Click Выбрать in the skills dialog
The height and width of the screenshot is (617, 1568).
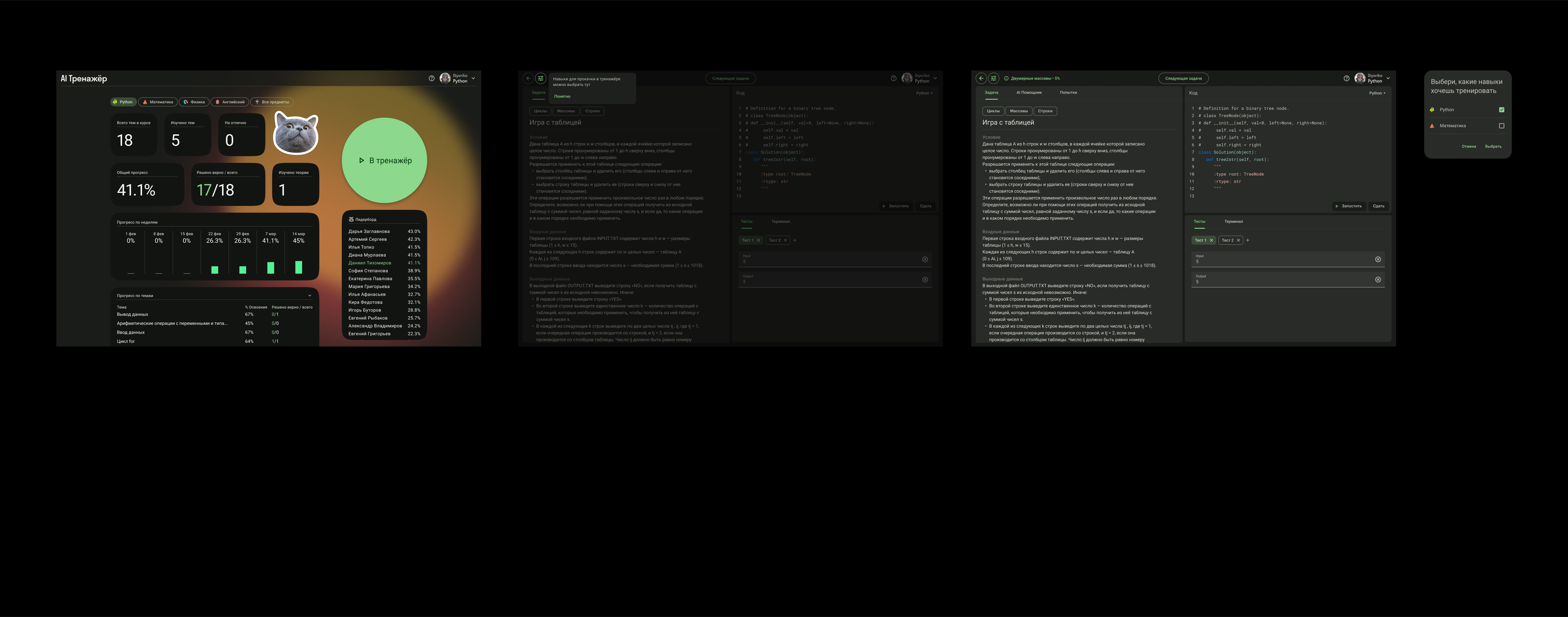coord(1492,147)
